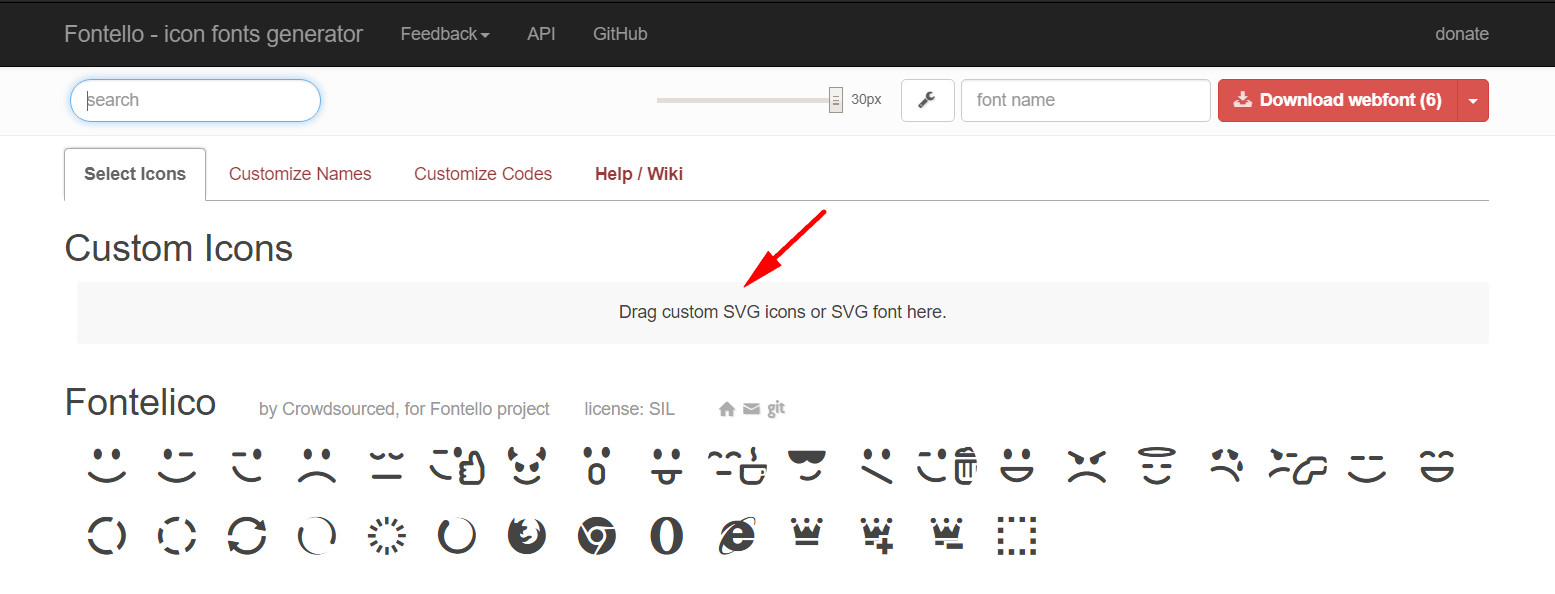Click the icon size slider handle
This screenshot has width=1555, height=594.
[836, 99]
